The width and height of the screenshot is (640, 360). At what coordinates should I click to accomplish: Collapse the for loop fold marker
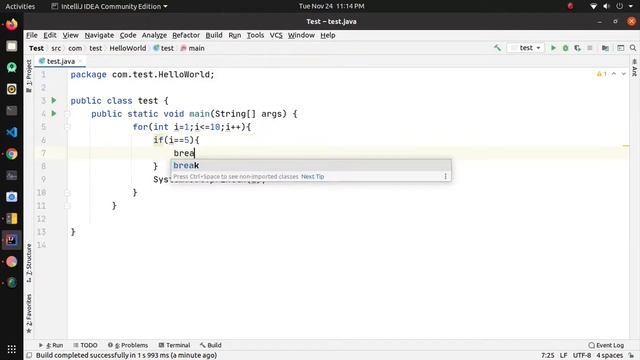coord(67,127)
